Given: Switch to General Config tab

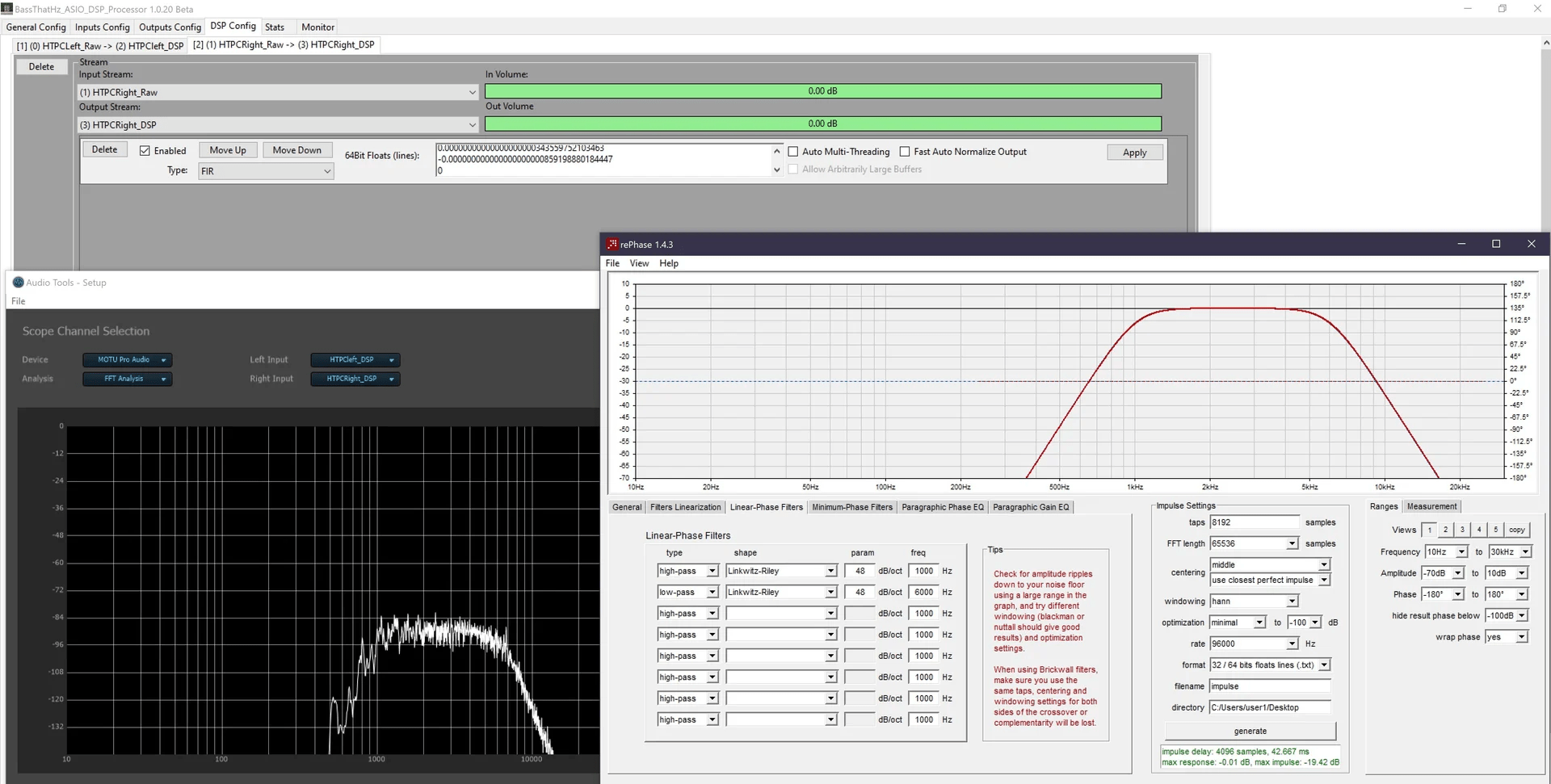Looking at the screenshot, I should [36, 27].
